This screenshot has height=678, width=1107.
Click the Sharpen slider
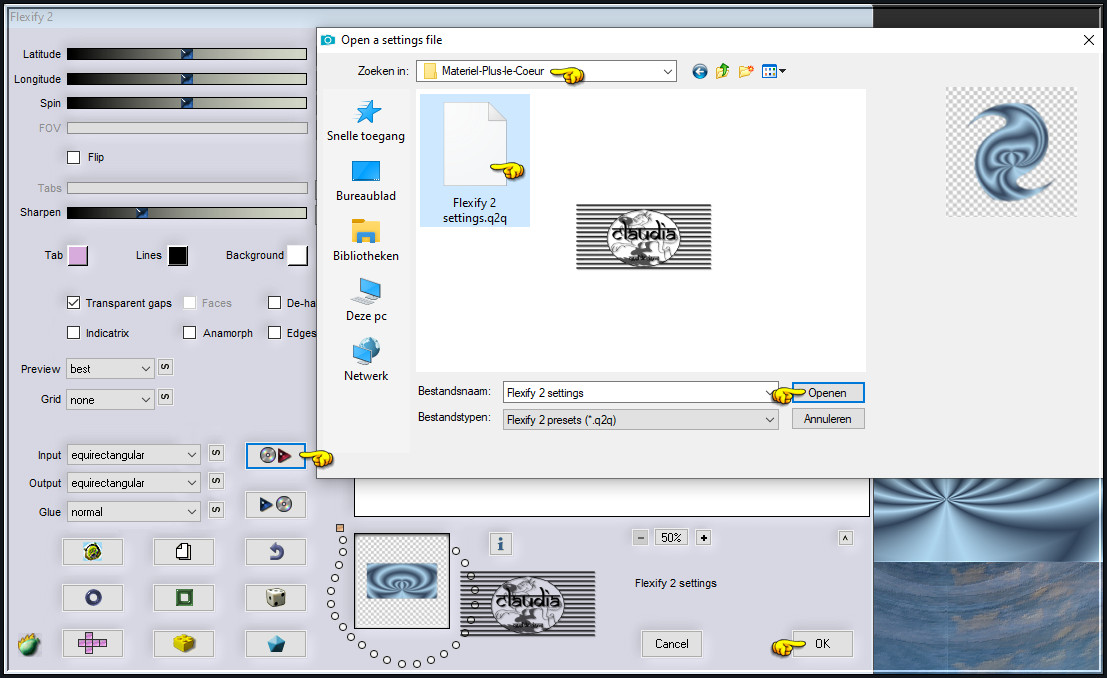point(187,213)
